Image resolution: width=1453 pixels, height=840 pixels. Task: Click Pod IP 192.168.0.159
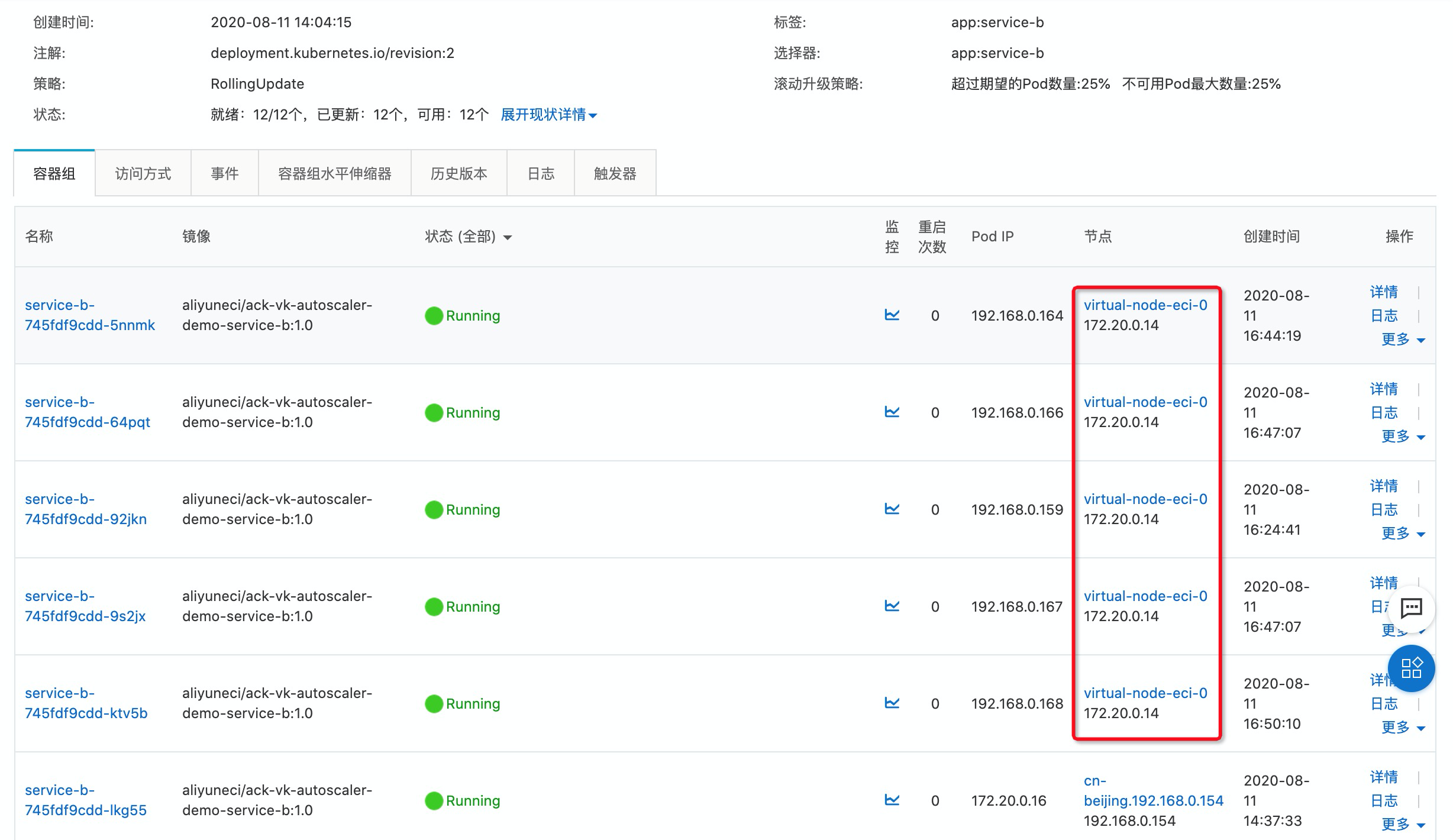pyautogui.click(x=1017, y=509)
